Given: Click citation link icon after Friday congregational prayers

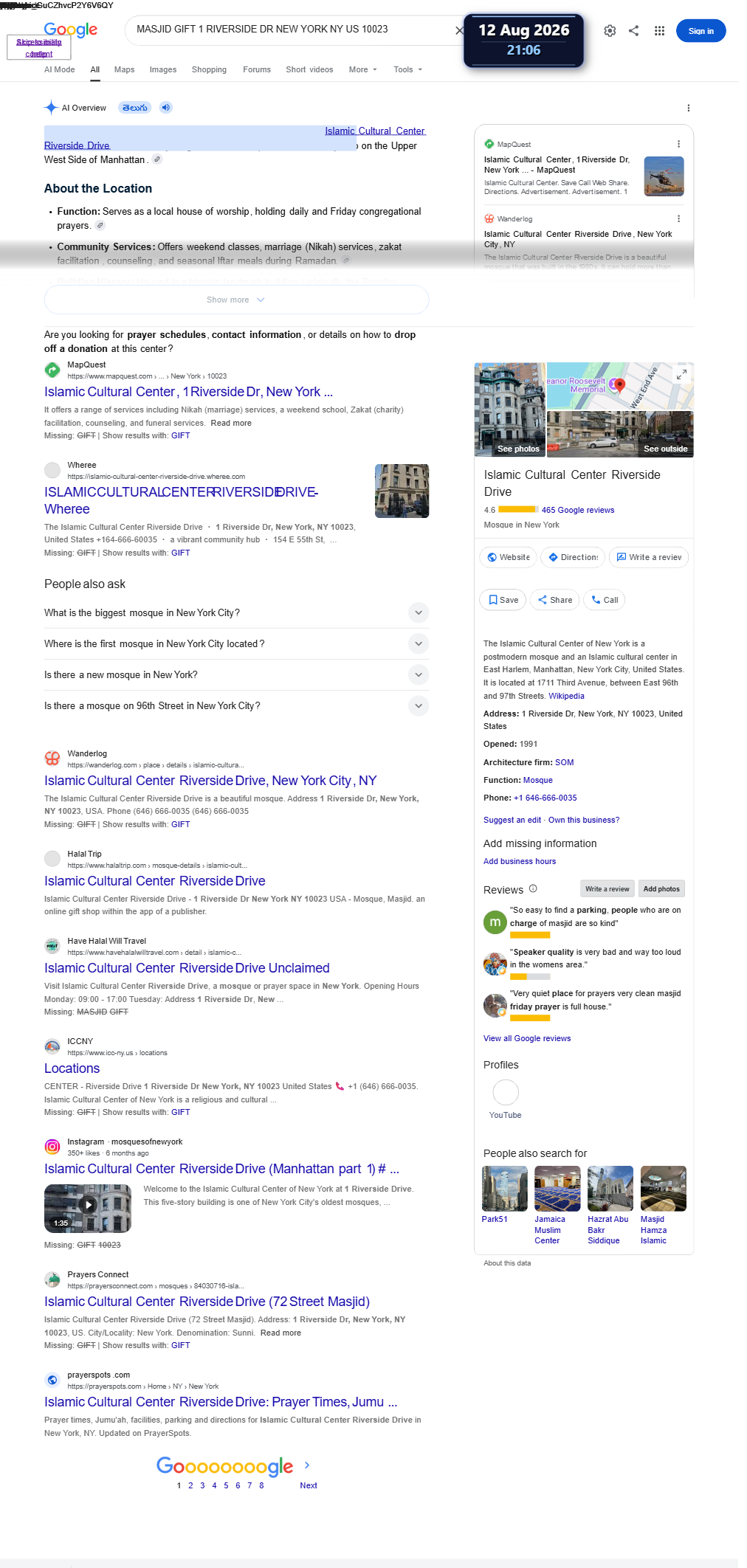Looking at the screenshot, I should click(x=100, y=226).
